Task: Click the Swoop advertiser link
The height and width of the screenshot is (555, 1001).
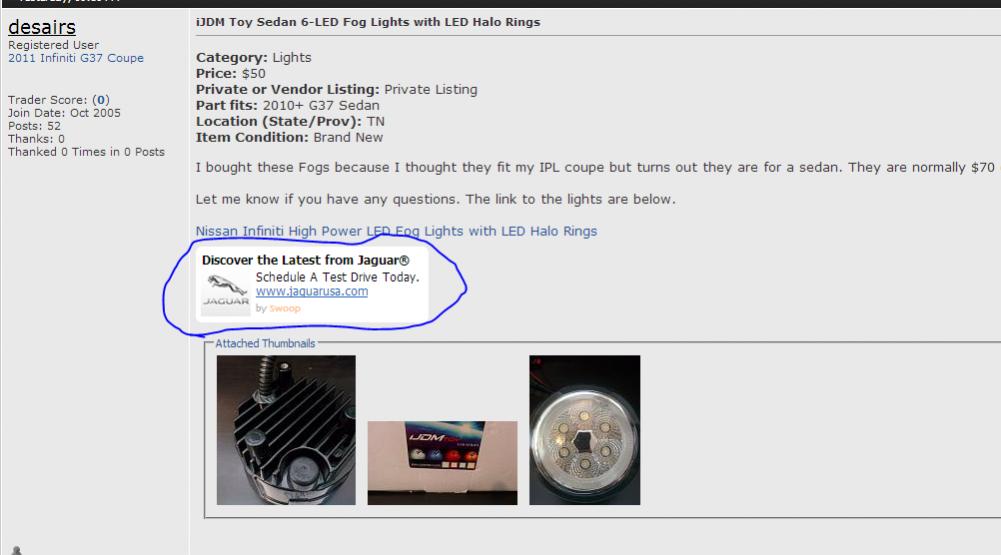Action: pos(285,308)
